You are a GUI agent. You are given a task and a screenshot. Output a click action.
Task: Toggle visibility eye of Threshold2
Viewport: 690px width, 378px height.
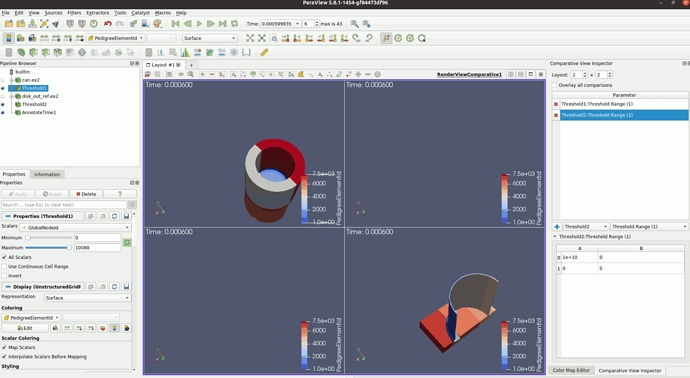point(3,104)
